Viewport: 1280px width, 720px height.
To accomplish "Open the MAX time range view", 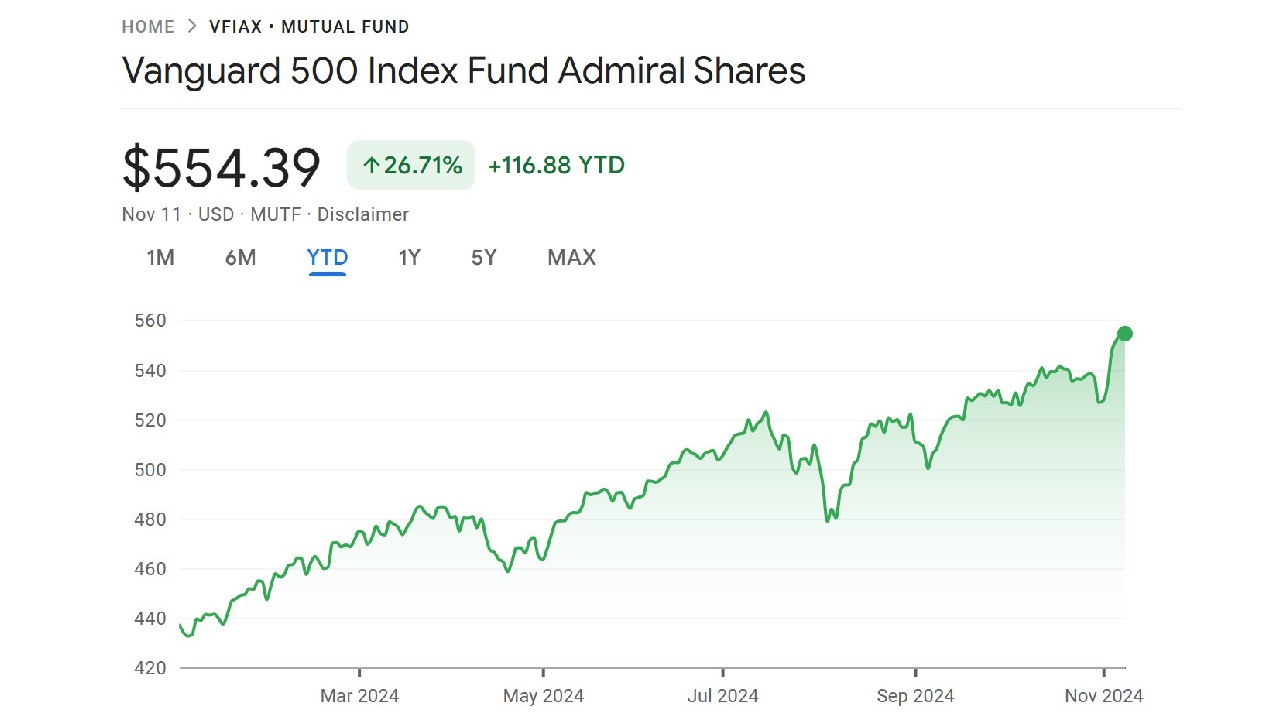I will click(x=571, y=258).
